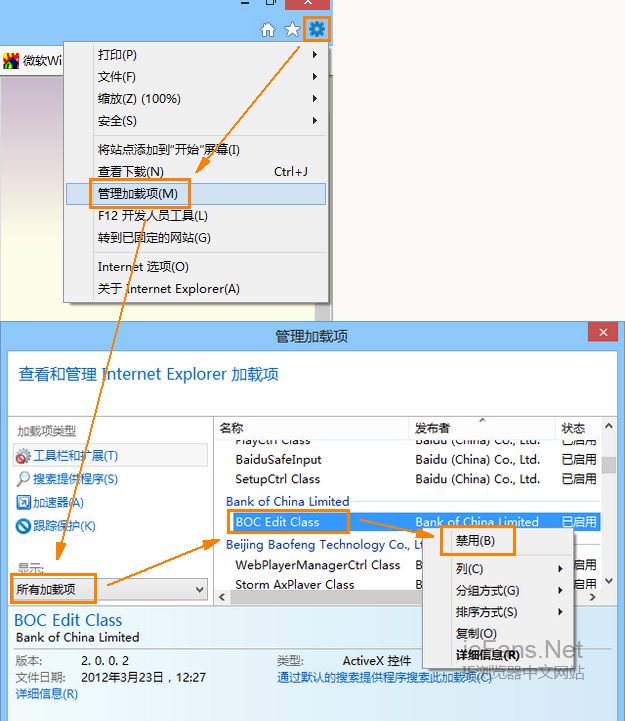Expand the 分组方式(G) context submenu
Viewport: 625px width, 721px height.
coord(498,590)
